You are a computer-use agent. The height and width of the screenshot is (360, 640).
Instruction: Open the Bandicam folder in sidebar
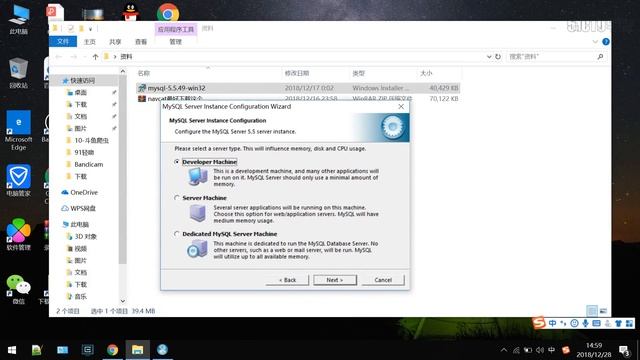point(89,164)
